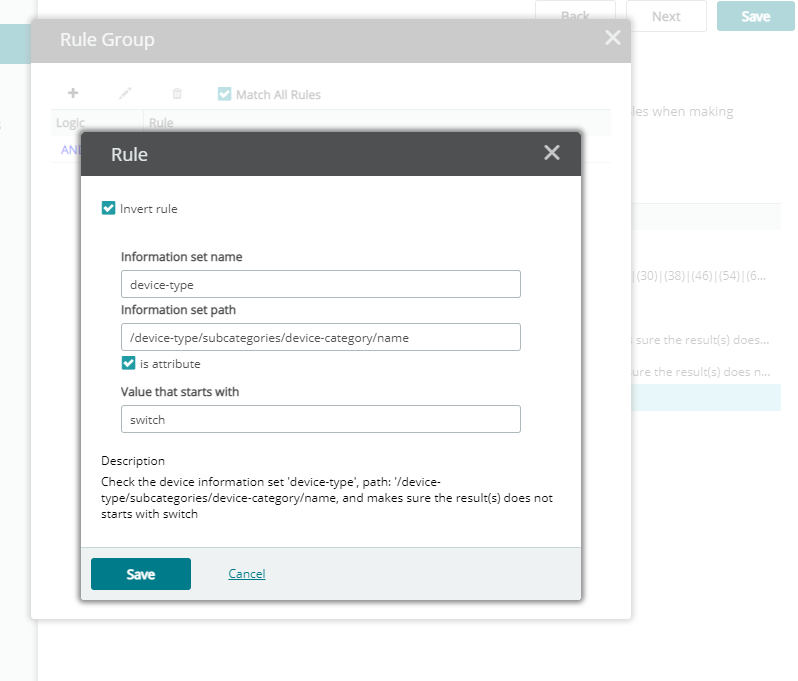Click the Rule dialog title
Viewport: 798px width, 681px height.
129,154
